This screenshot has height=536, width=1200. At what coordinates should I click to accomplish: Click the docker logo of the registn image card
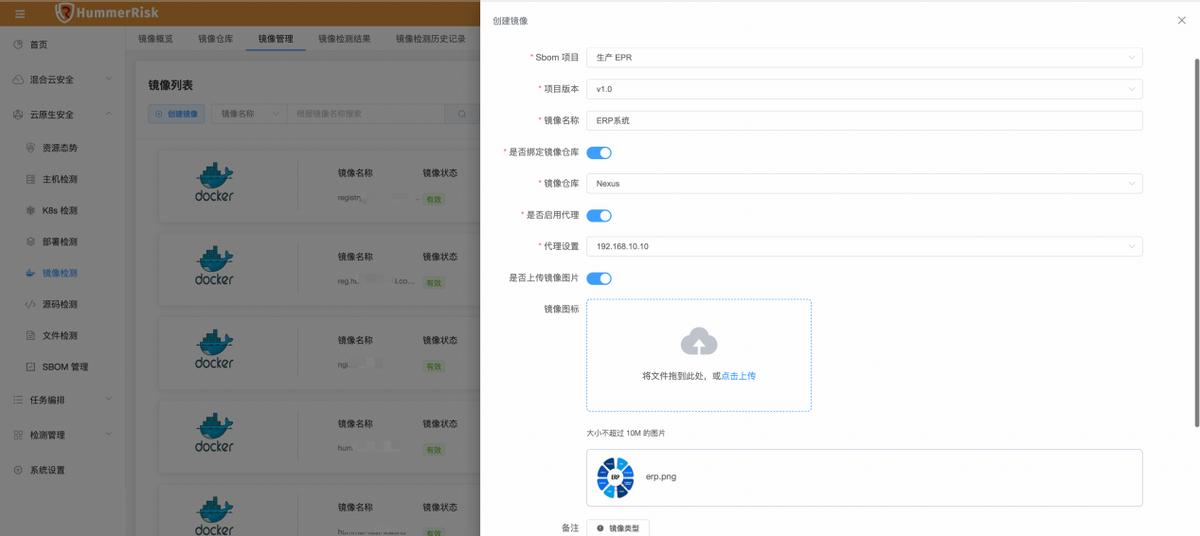pos(214,183)
